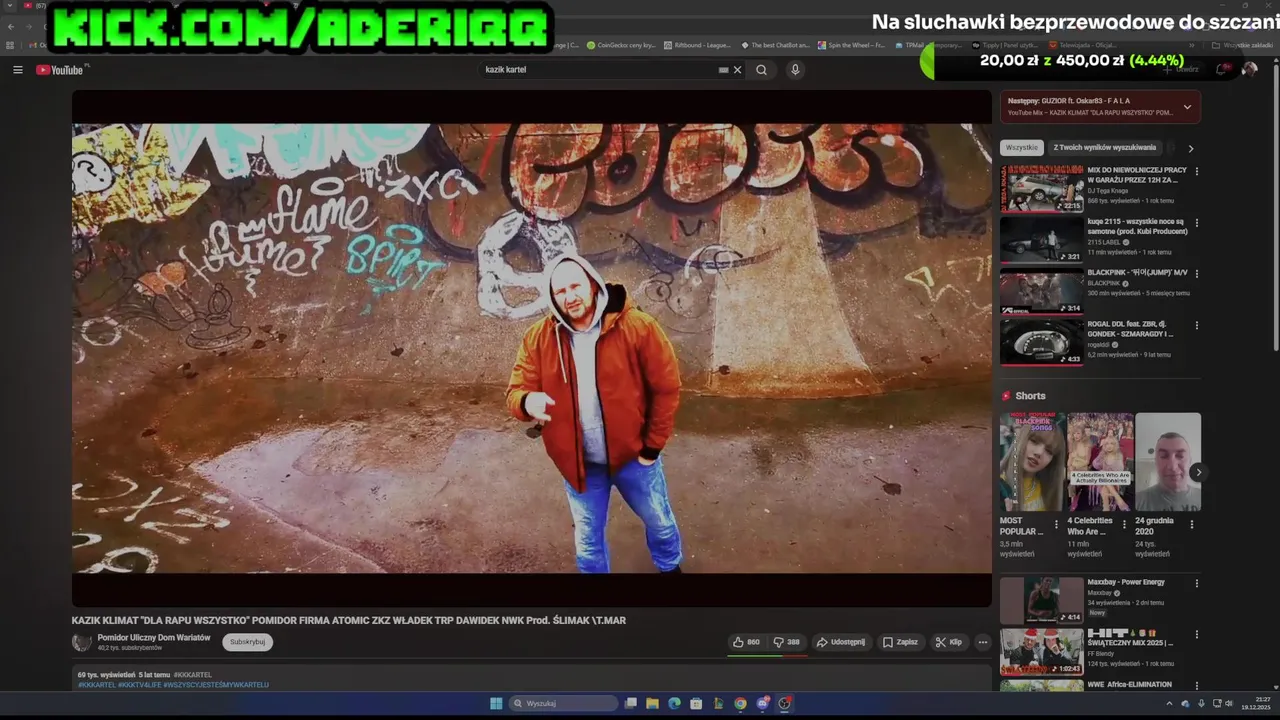
Task: Go to the YouTube home logo
Action: click(x=62, y=70)
